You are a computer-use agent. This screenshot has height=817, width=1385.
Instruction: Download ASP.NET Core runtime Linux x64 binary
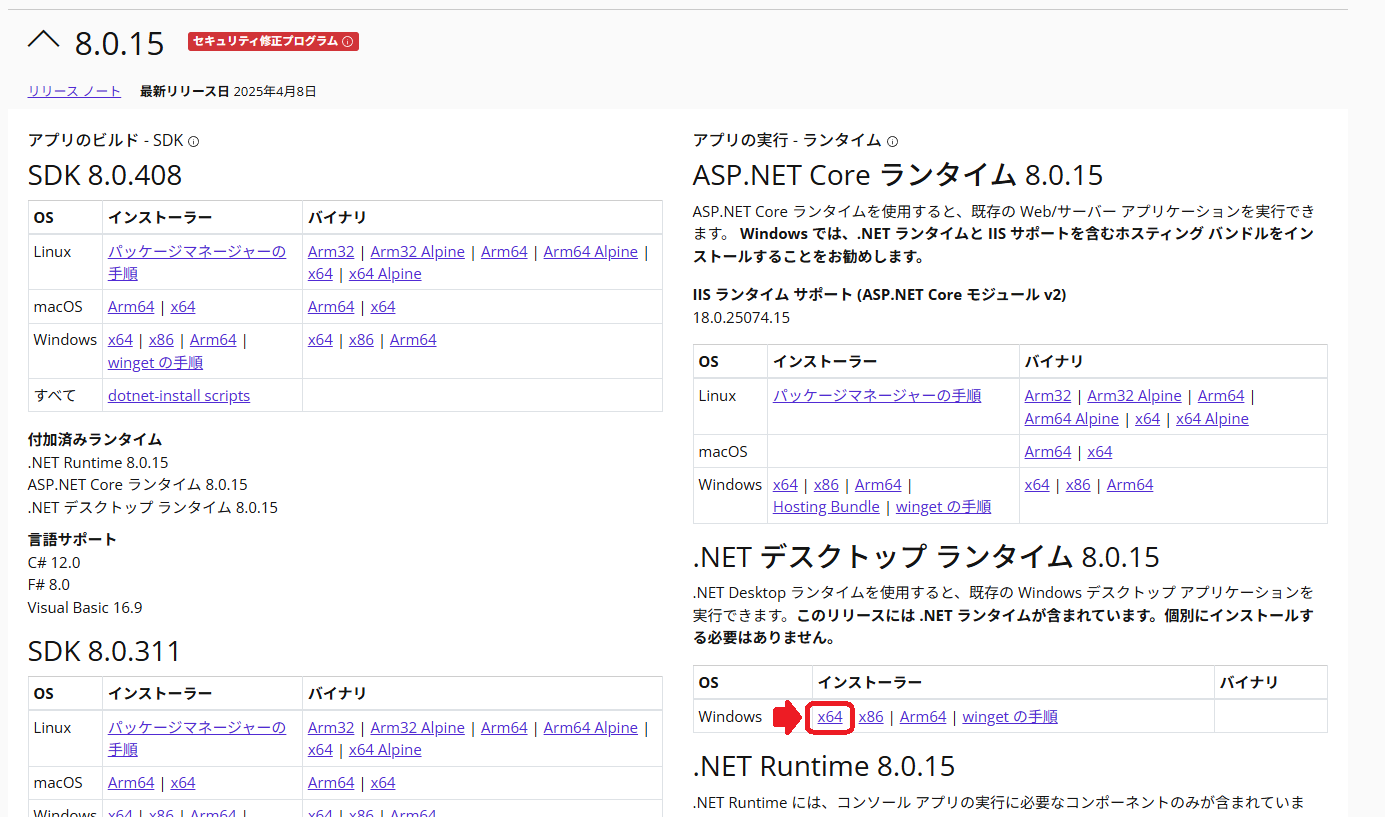(1147, 419)
